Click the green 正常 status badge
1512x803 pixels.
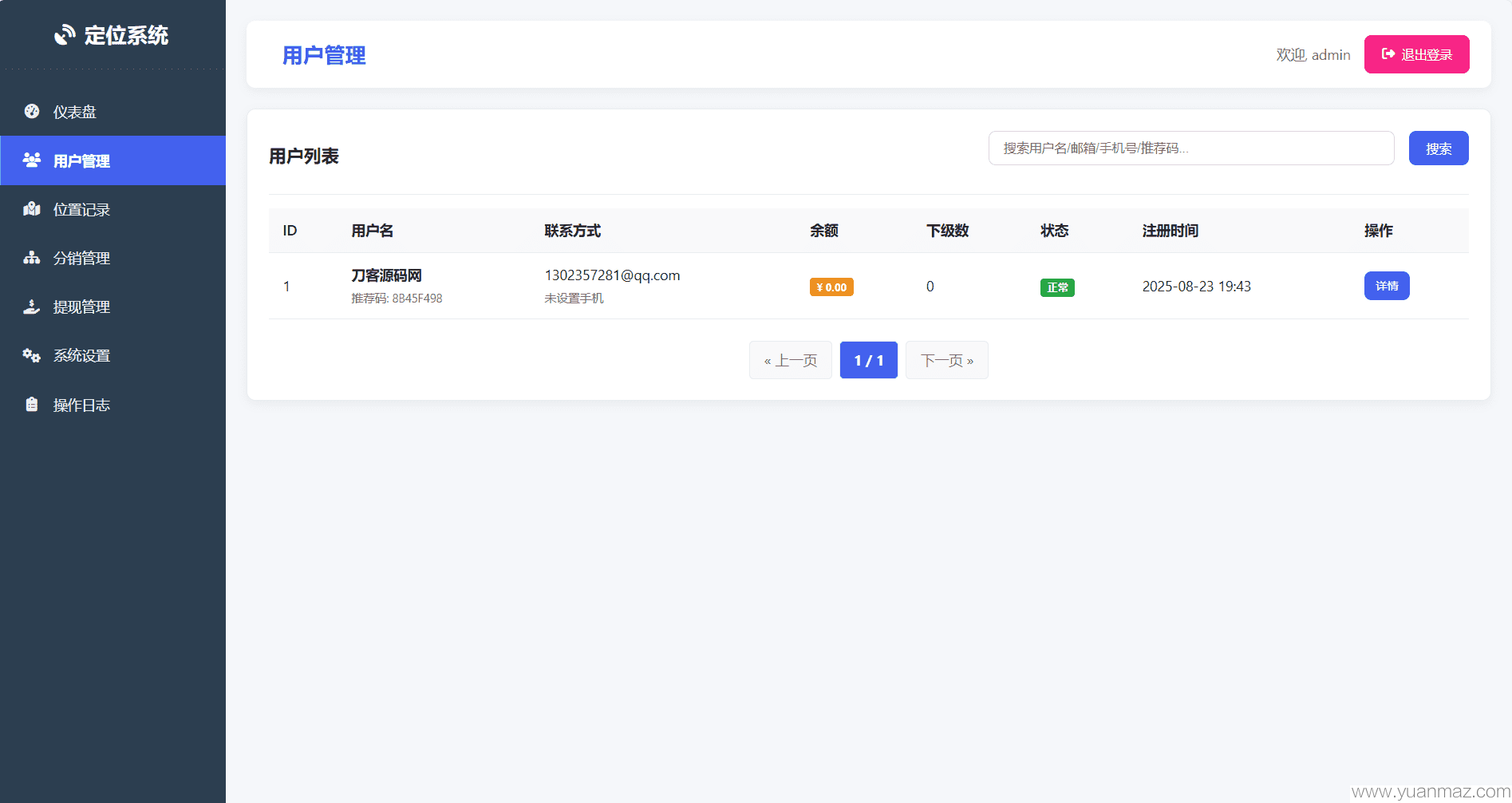pos(1057,287)
